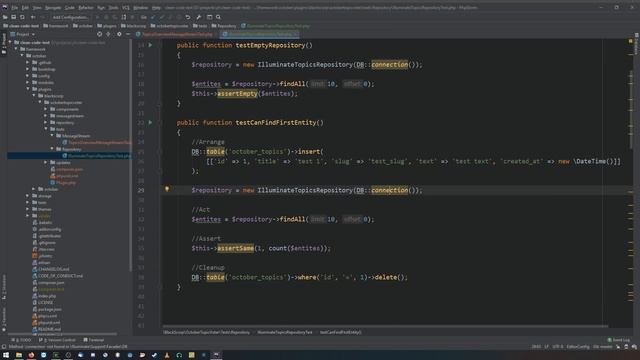
Task: Click the LF line separator in the status bar
Action: coord(546,347)
